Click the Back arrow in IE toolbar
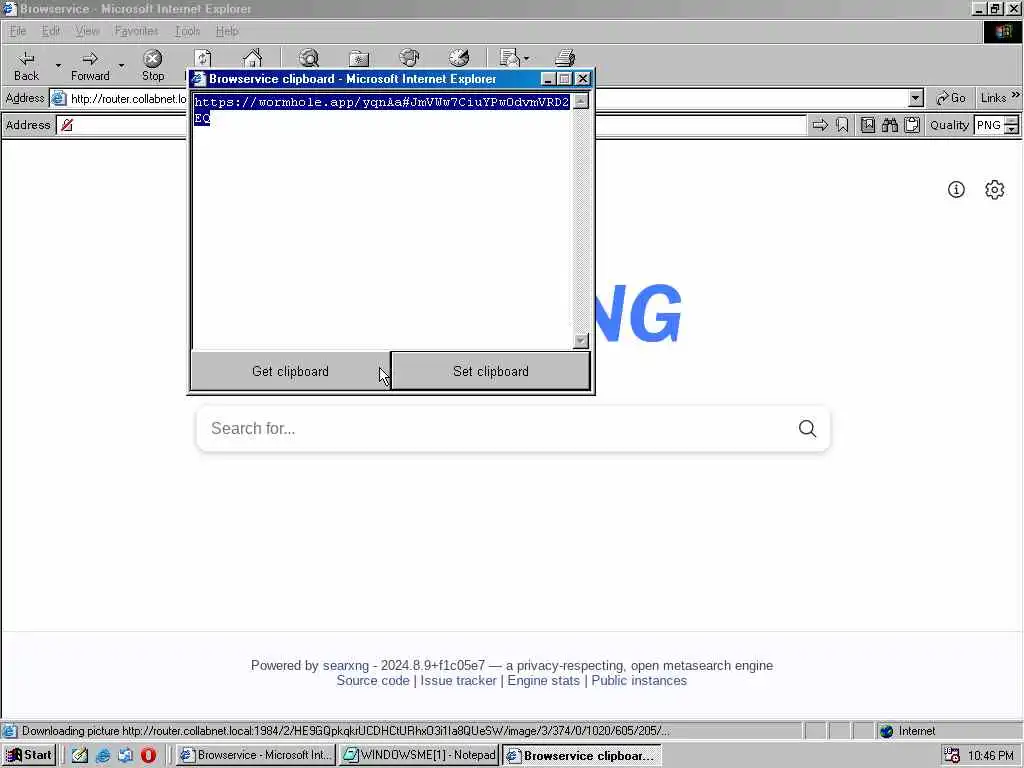Viewport: 1024px width, 768px height. pyautogui.click(x=26, y=65)
